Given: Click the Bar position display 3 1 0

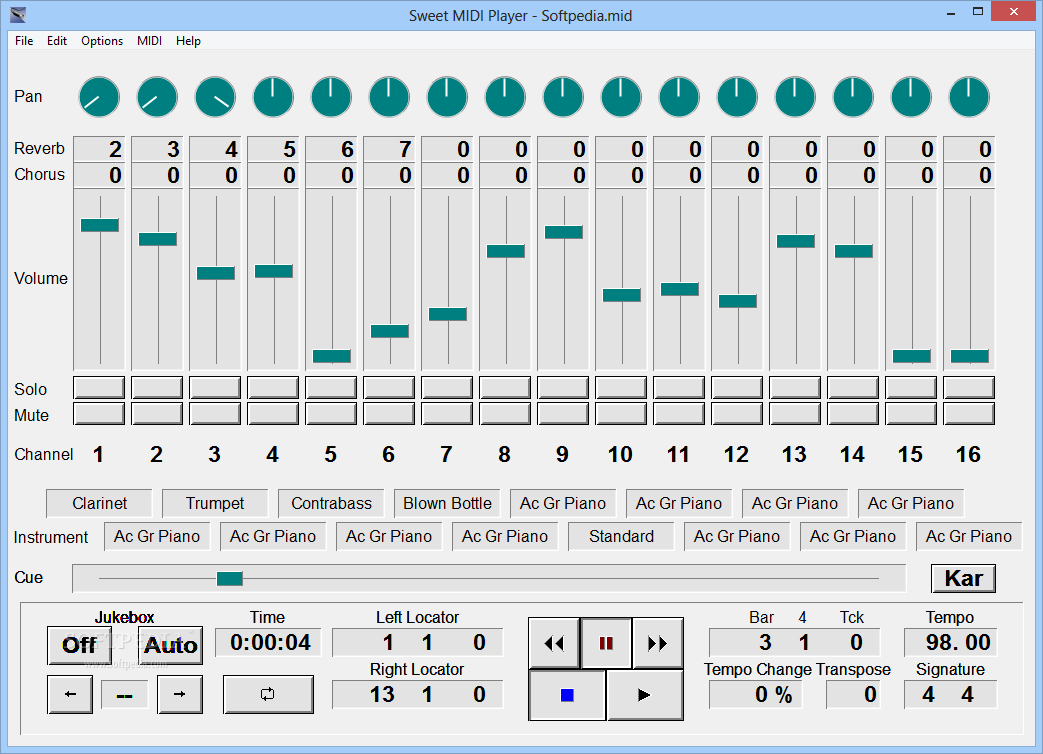Looking at the screenshot, I should tap(794, 642).
